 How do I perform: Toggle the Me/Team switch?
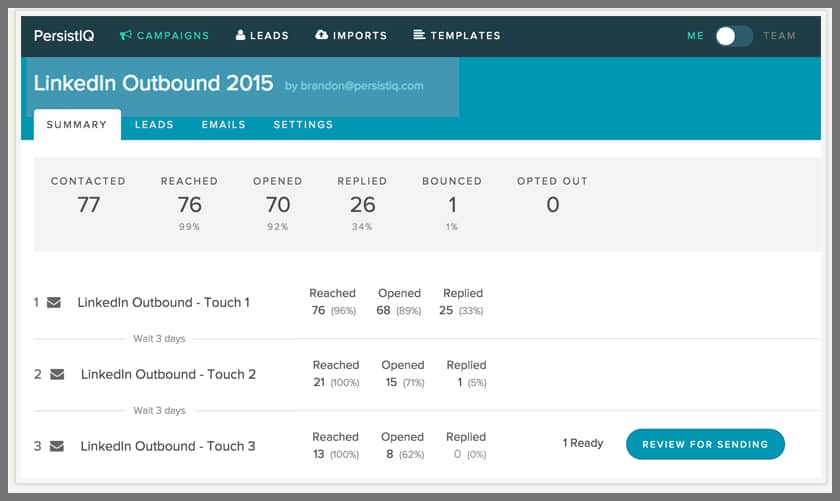733,36
